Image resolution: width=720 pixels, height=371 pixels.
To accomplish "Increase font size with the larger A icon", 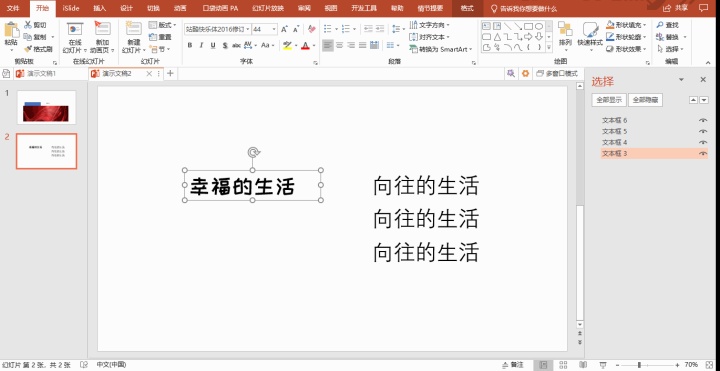I will click(x=284, y=29).
